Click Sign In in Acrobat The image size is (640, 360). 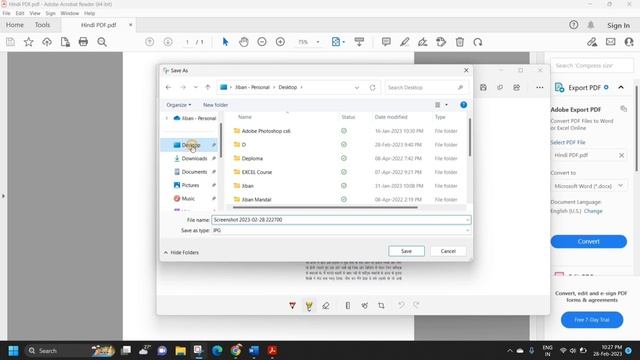coord(618,25)
